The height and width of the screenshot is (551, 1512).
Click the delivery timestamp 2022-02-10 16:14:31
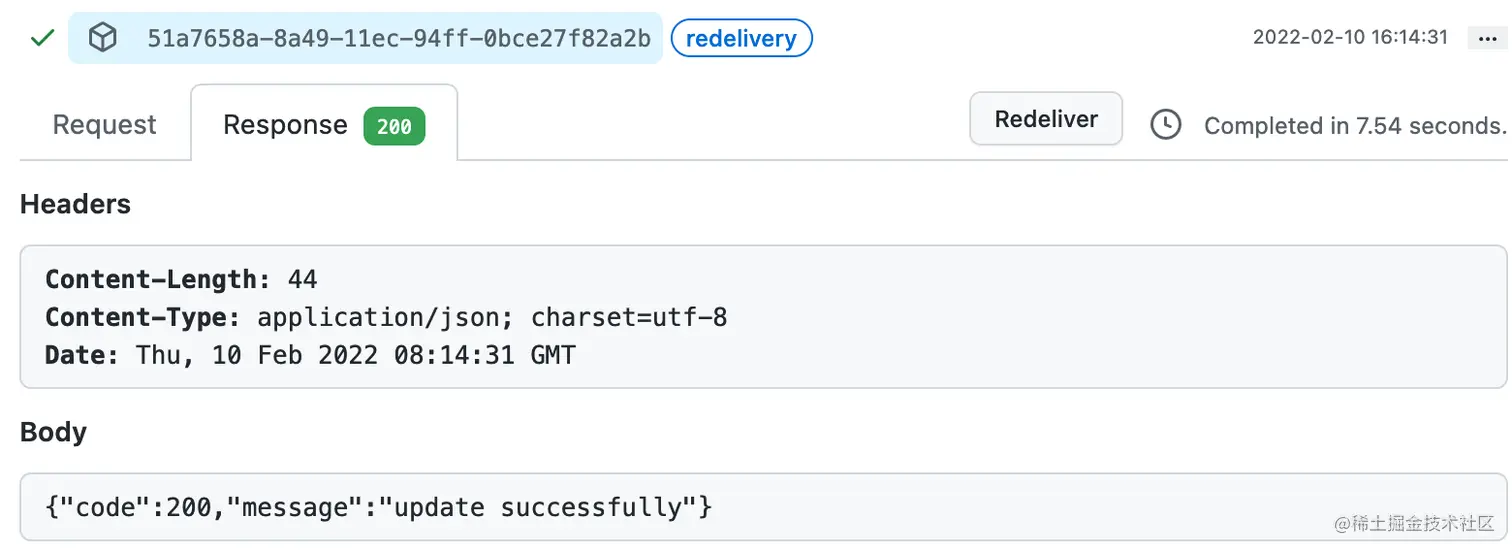pyautogui.click(x=1350, y=38)
